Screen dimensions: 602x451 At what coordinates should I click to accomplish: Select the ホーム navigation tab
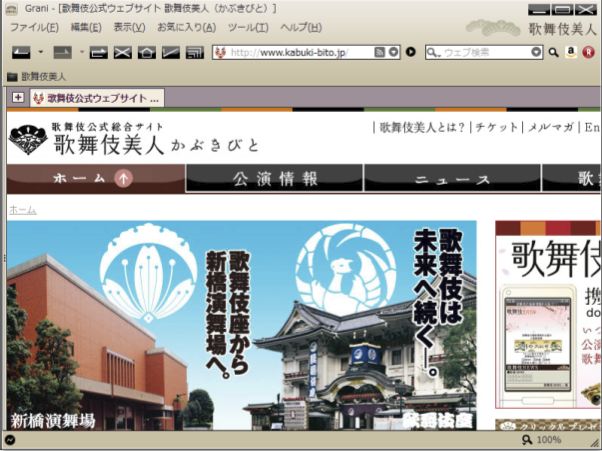pos(96,178)
